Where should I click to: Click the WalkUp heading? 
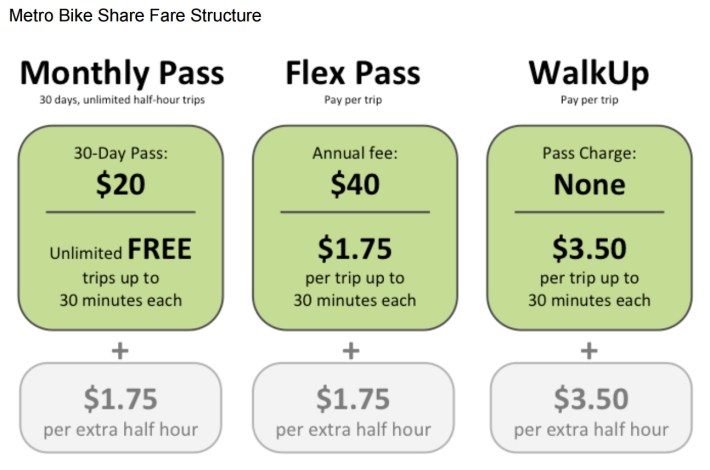589,73
